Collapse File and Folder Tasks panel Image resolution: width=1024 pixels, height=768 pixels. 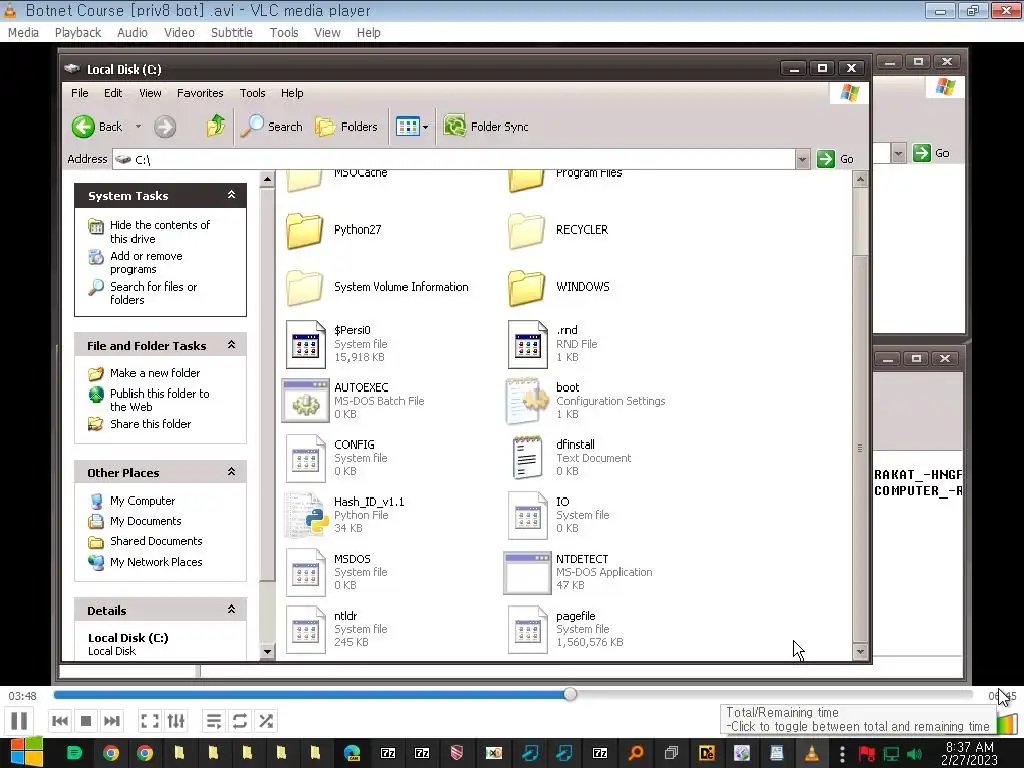[231, 345]
